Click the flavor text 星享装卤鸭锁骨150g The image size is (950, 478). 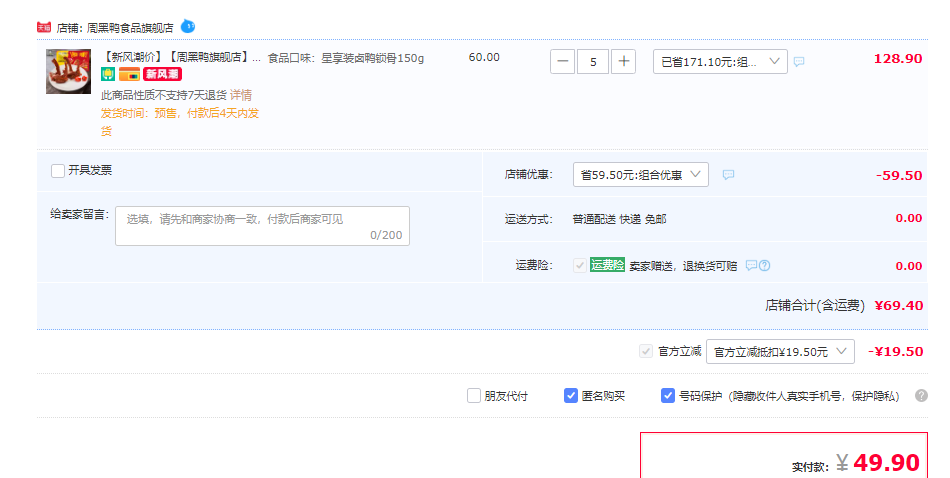click(373, 58)
